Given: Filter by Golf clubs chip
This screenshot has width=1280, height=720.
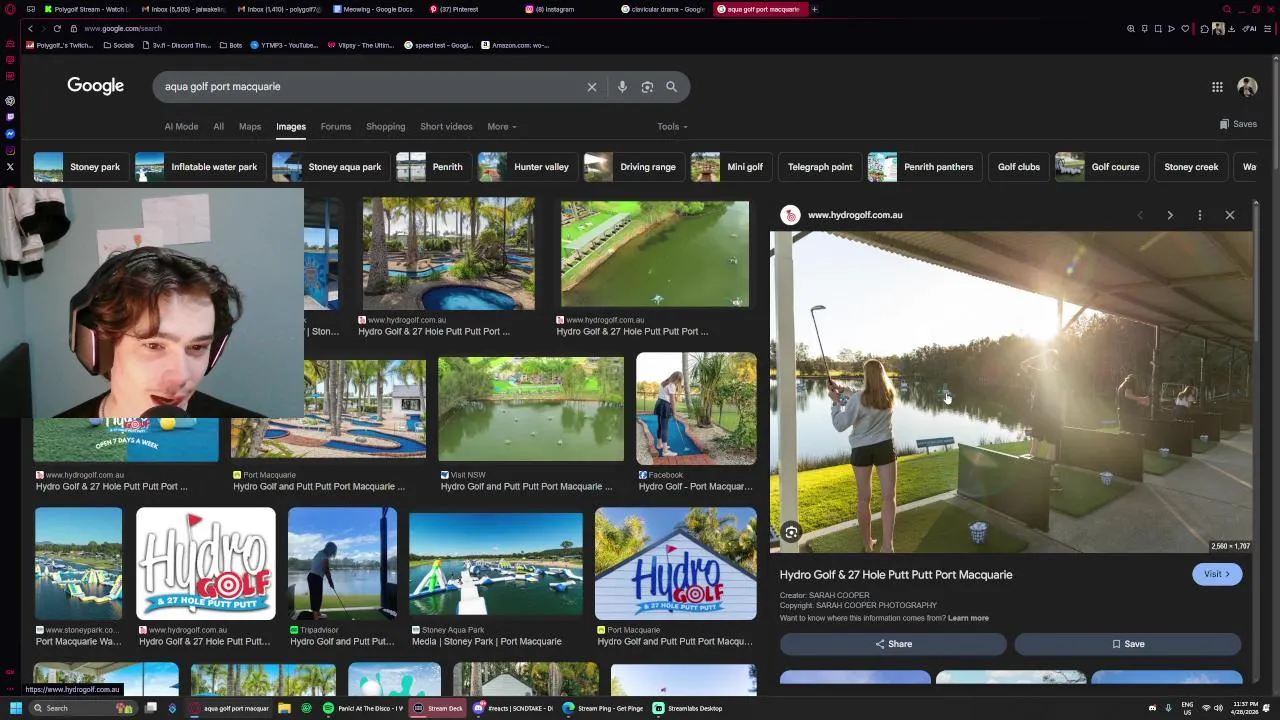Looking at the screenshot, I should point(1018,167).
